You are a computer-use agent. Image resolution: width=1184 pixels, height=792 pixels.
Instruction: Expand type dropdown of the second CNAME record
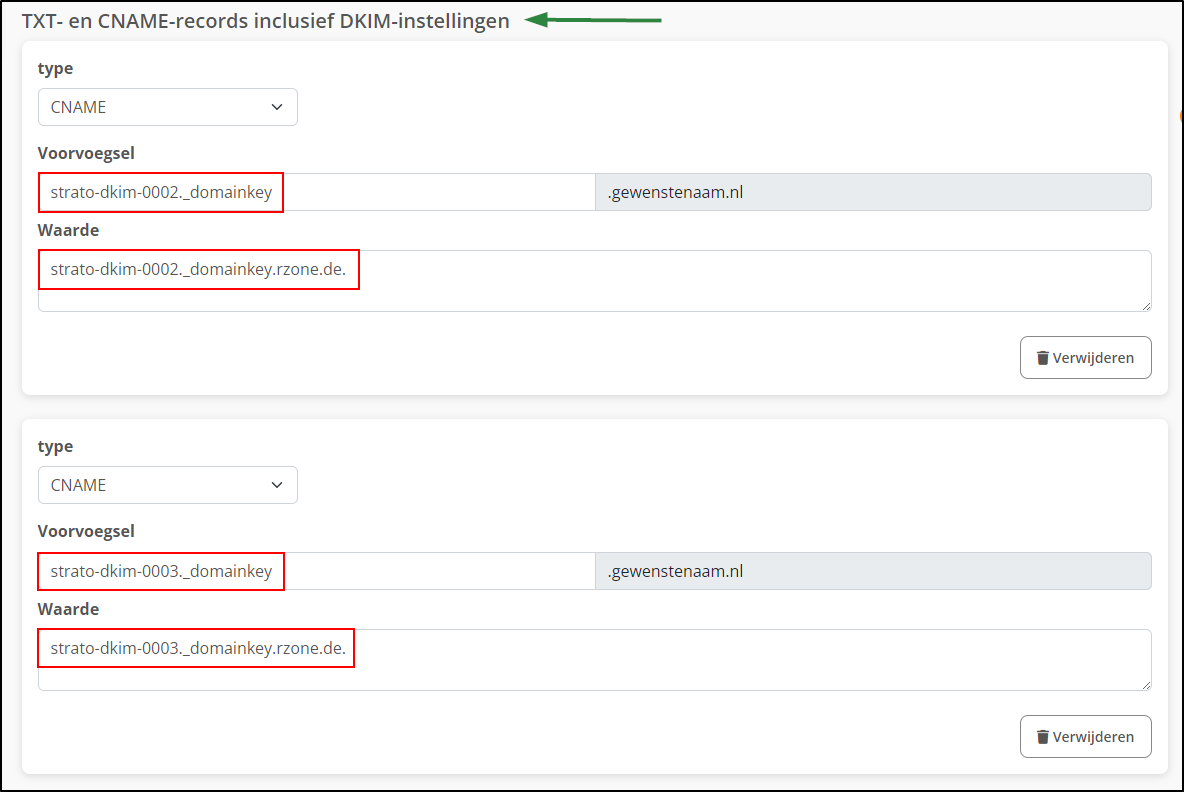168,485
